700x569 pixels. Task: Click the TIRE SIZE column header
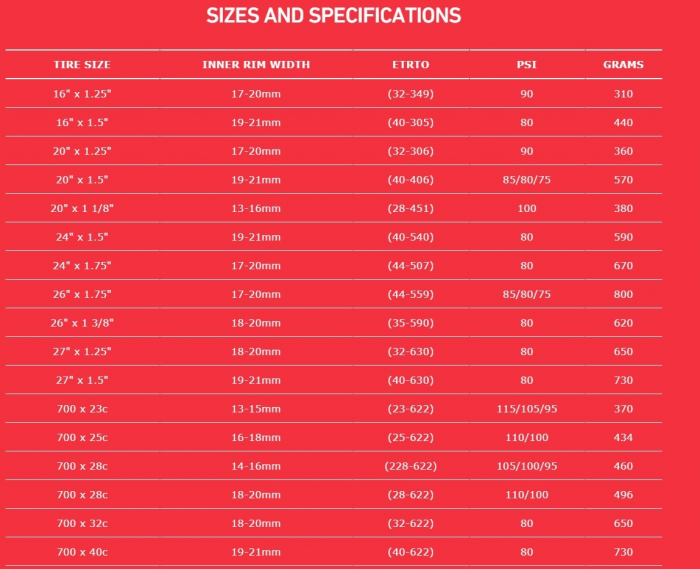tap(82, 65)
